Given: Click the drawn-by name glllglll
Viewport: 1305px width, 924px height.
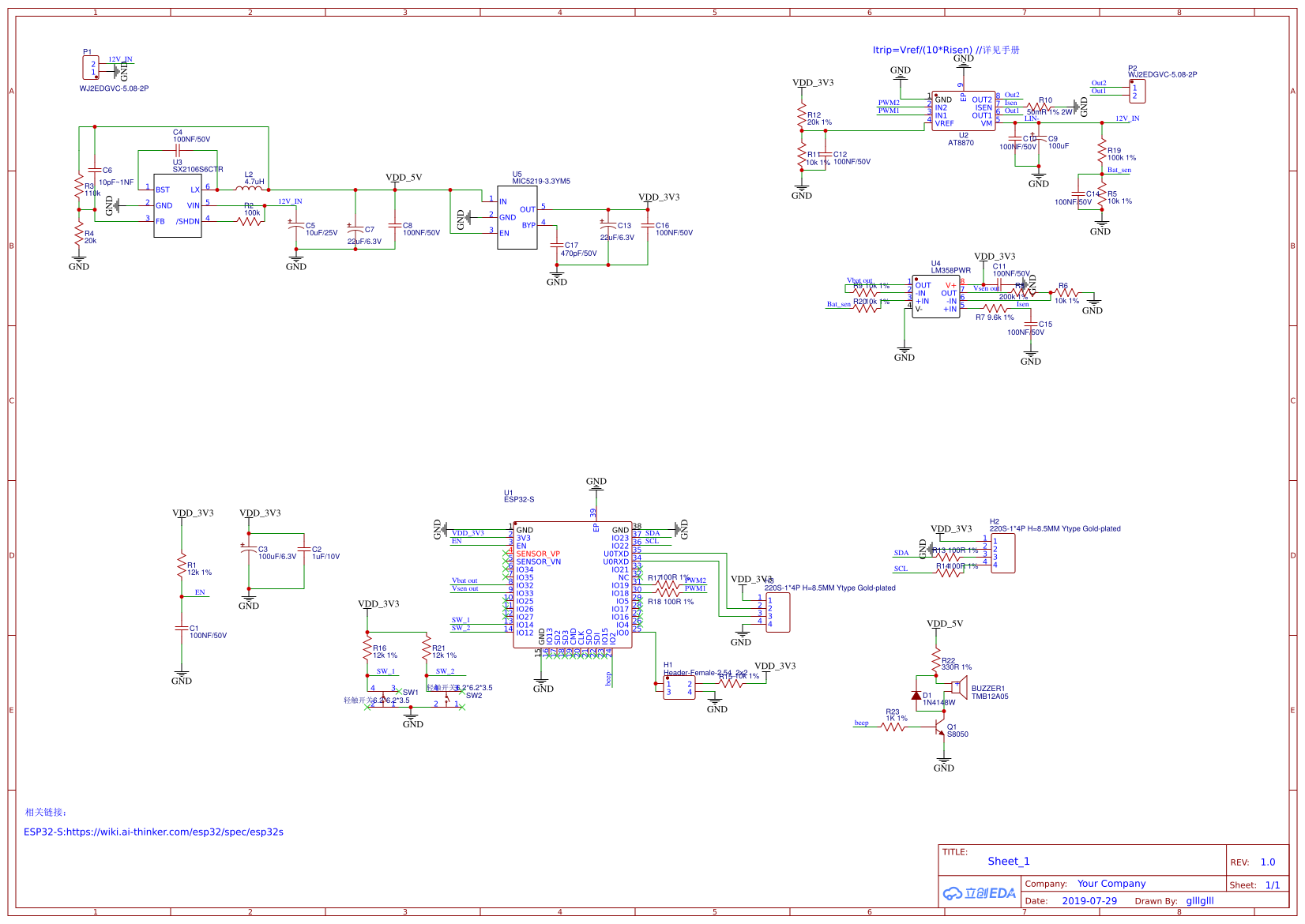Looking at the screenshot, I should 1200,901.
